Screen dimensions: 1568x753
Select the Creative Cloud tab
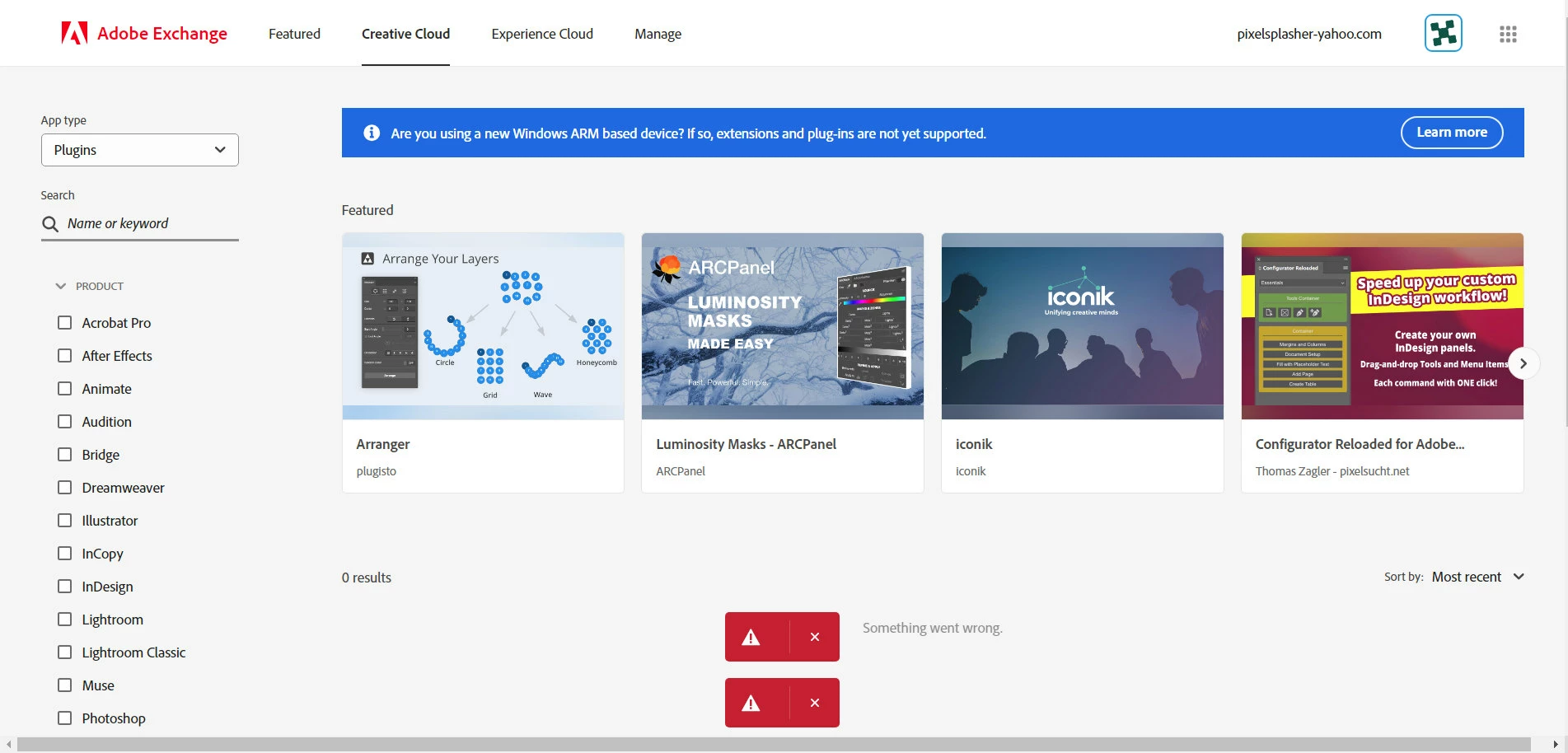tap(405, 34)
